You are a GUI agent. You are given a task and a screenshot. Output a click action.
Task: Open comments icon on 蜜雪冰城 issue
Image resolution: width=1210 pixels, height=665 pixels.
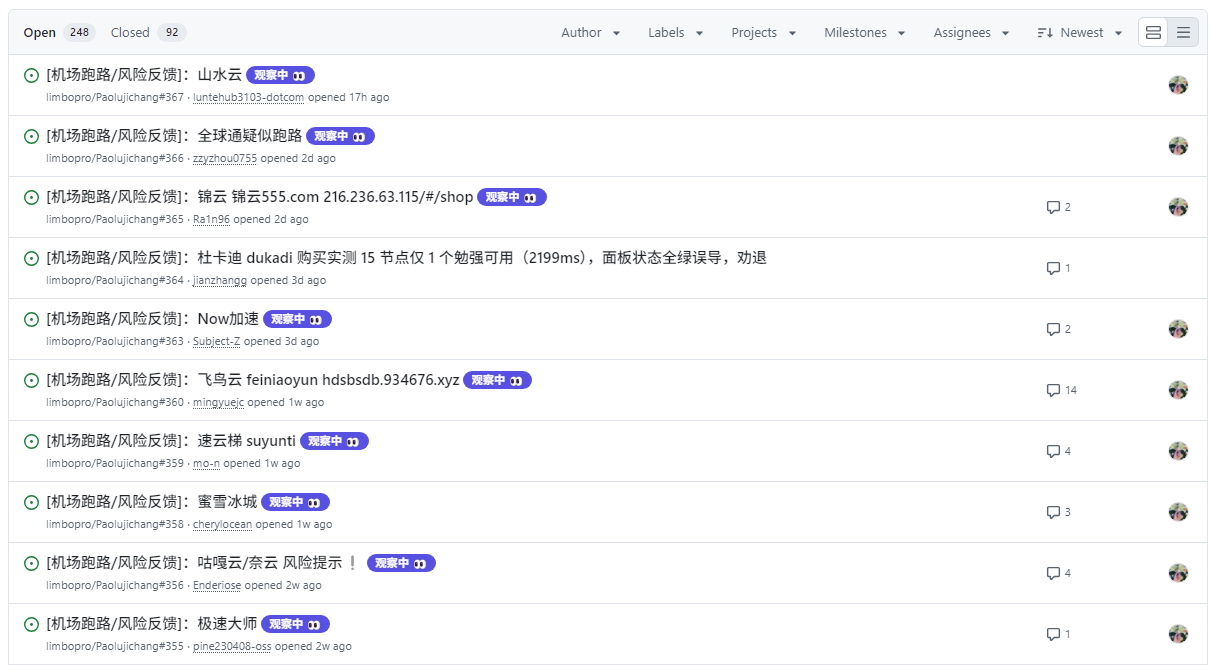[1058, 512]
